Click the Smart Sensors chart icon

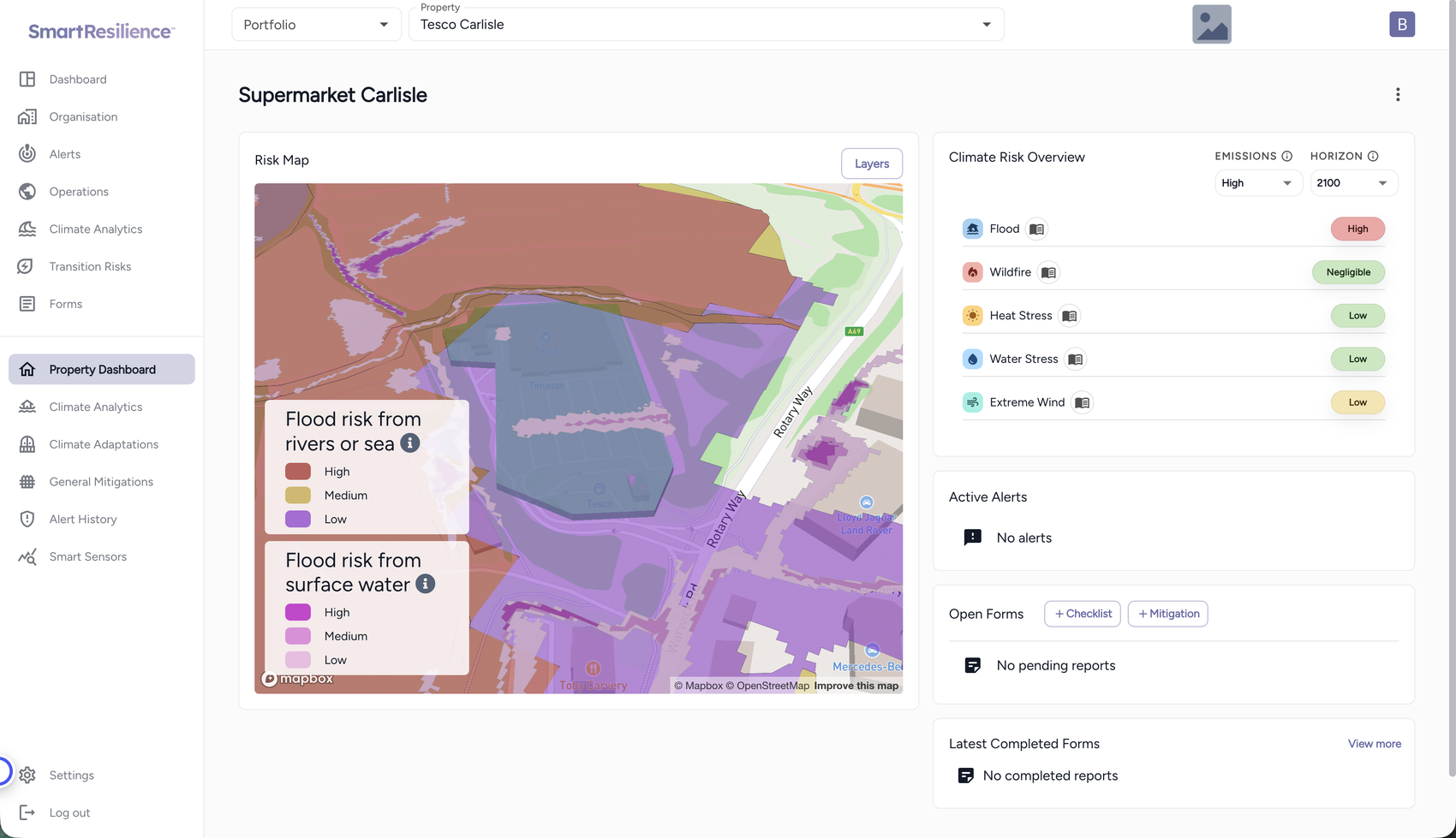click(x=27, y=556)
